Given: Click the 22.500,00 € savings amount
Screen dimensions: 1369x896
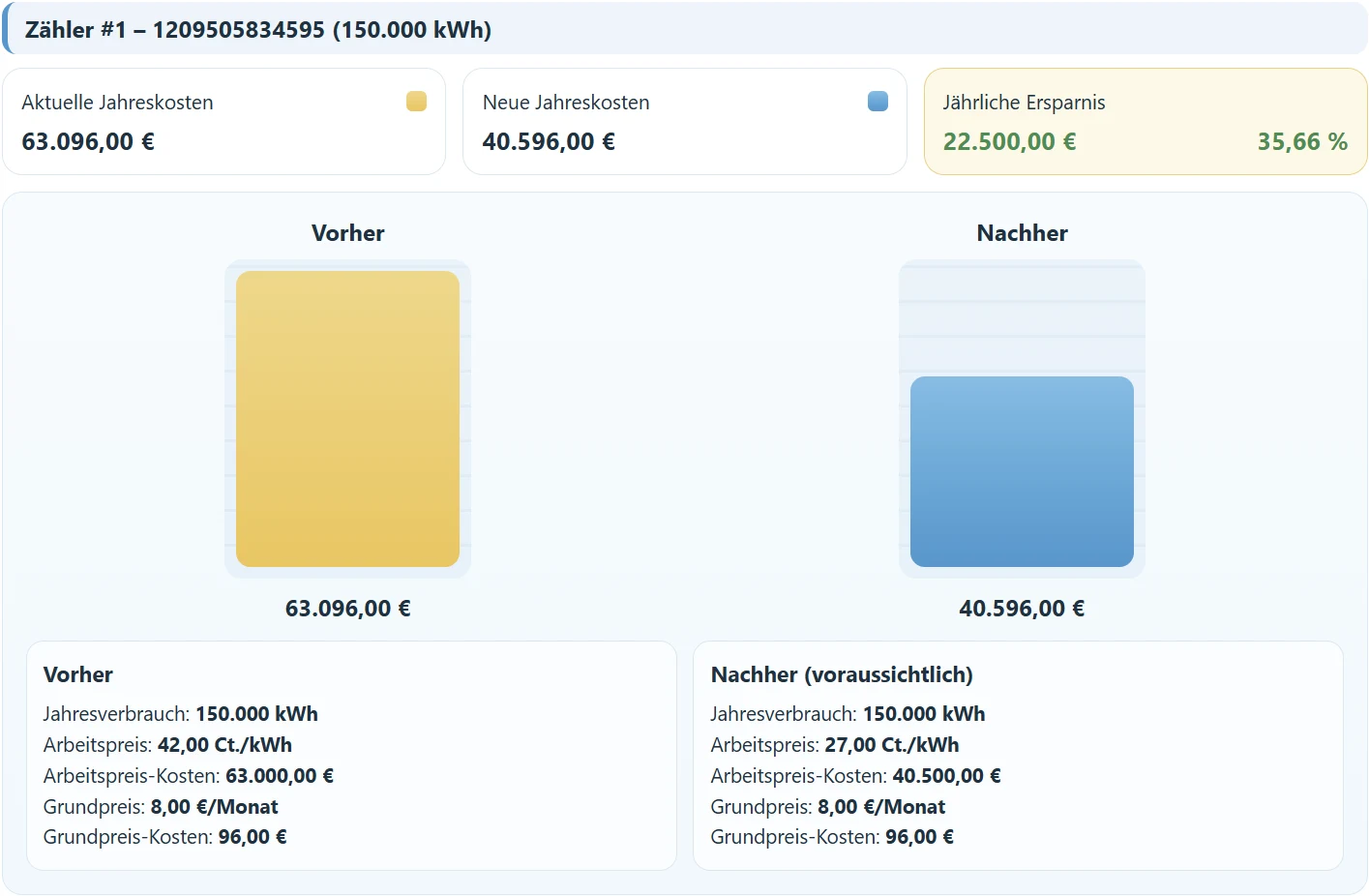Looking at the screenshot, I should point(1009,142).
